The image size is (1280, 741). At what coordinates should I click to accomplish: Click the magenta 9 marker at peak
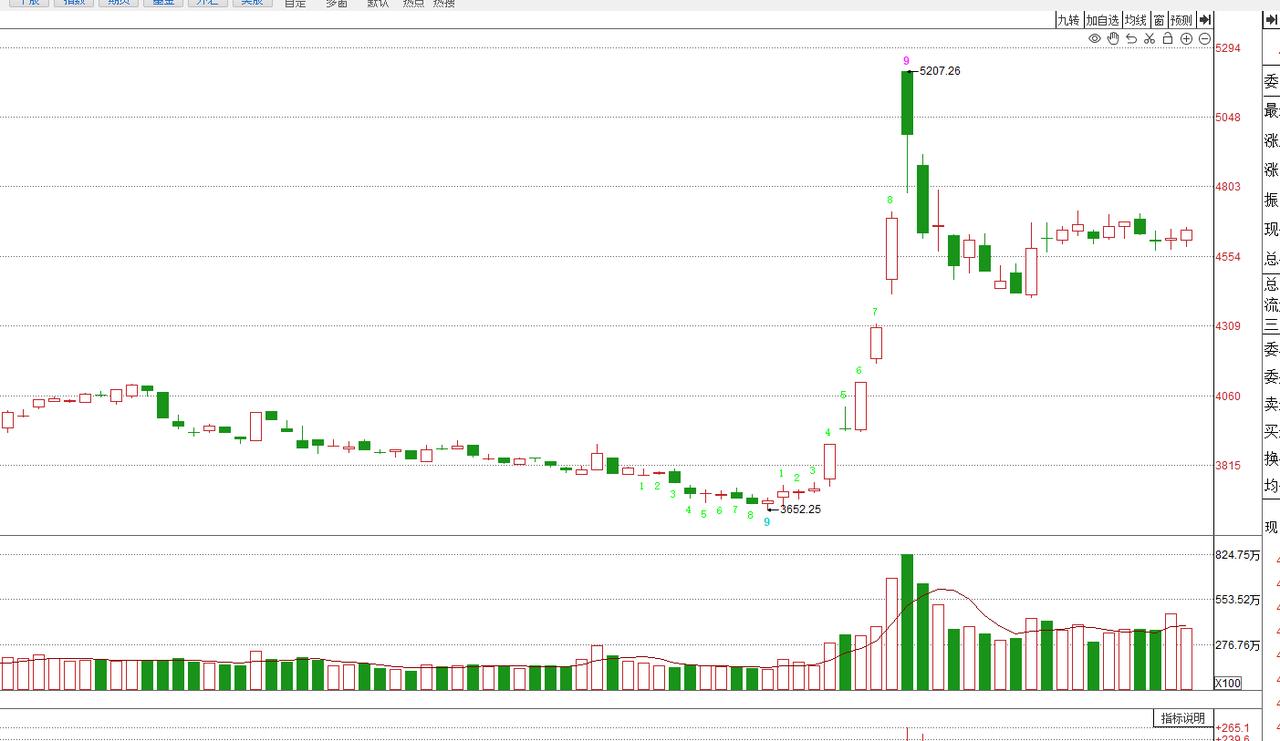pyautogui.click(x=906, y=61)
